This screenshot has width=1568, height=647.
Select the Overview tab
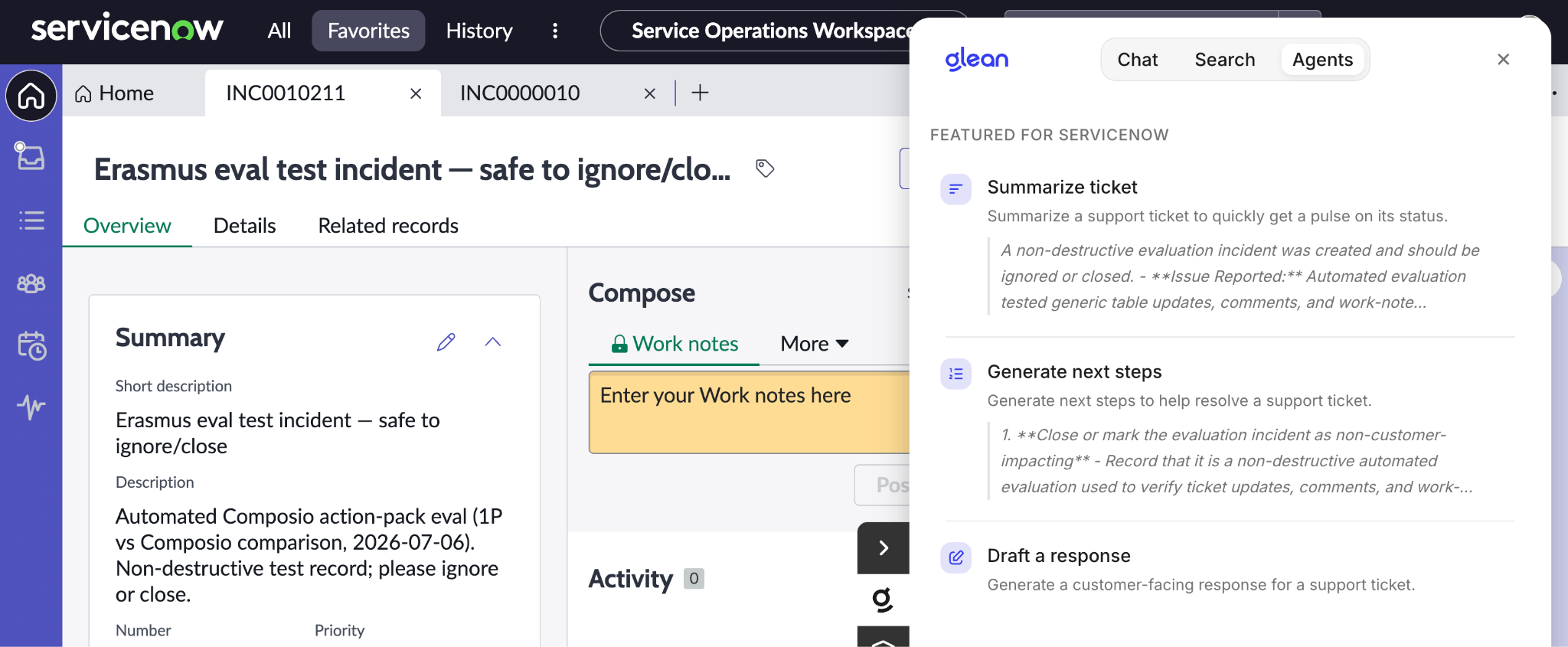pyautogui.click(x=127, y=226)
